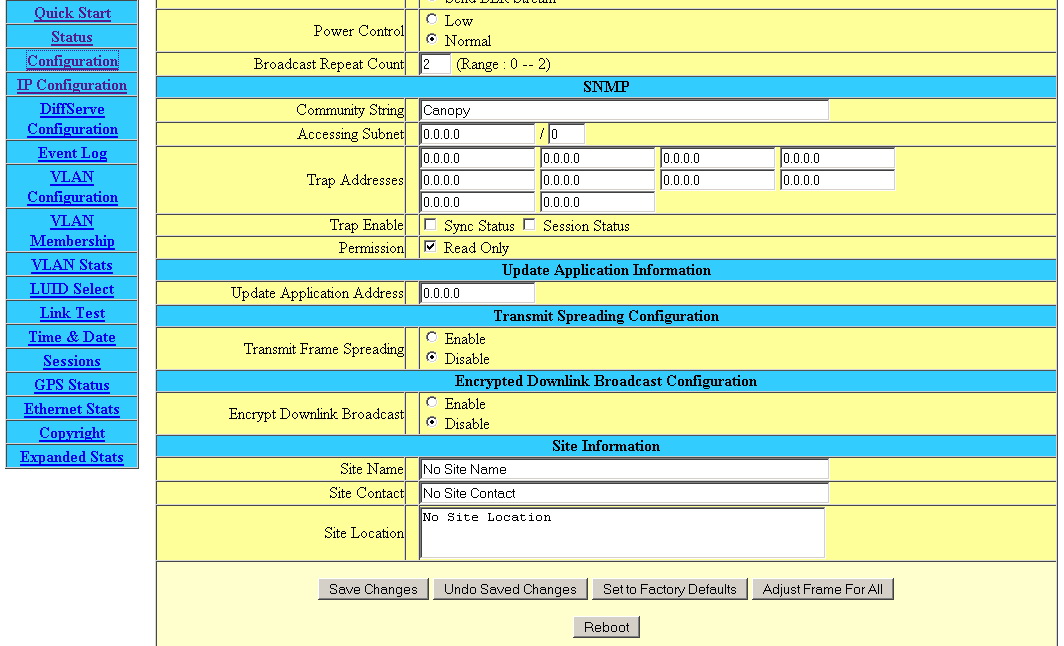Disable Transmit Frame Spreading
This screenshot has height=646, width=1064.
(432, 356)
